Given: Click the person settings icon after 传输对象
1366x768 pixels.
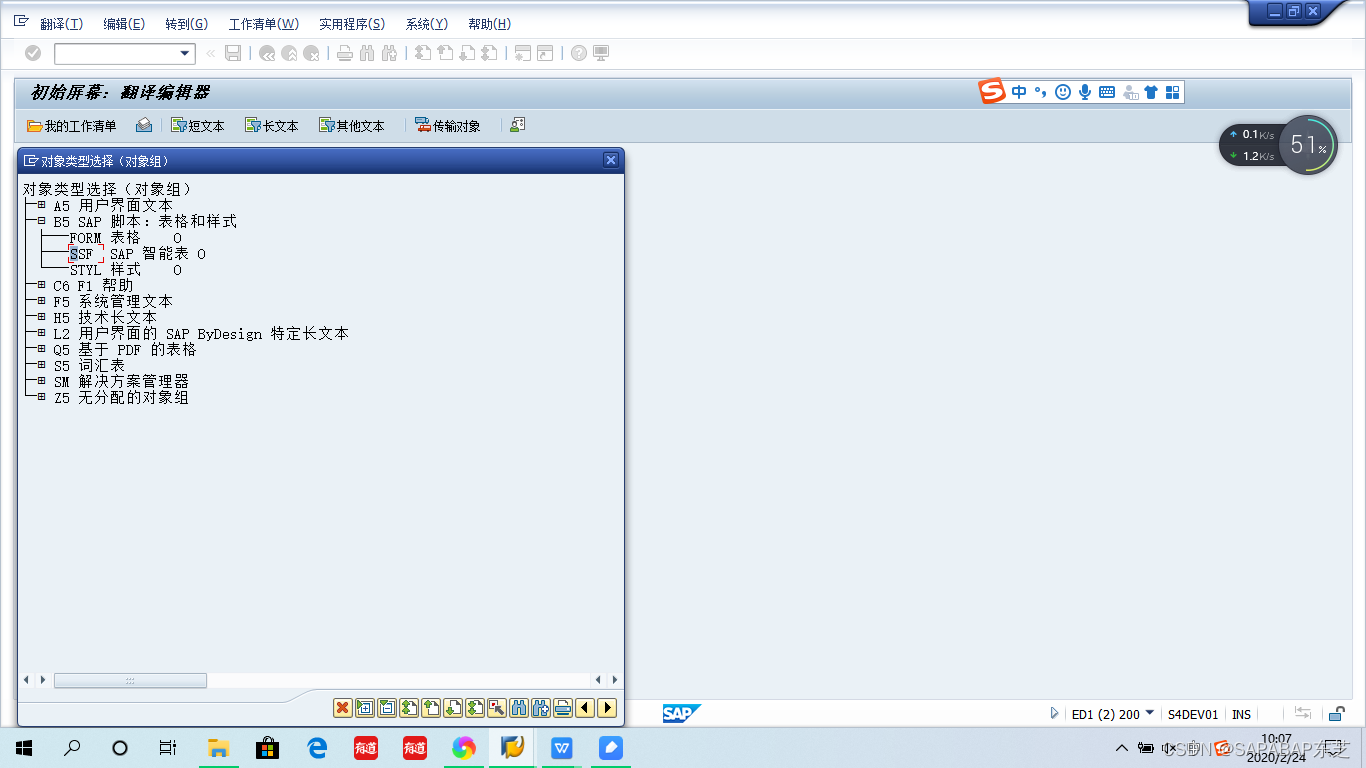Looking at the screenshot, I should [x=517, y=125].
